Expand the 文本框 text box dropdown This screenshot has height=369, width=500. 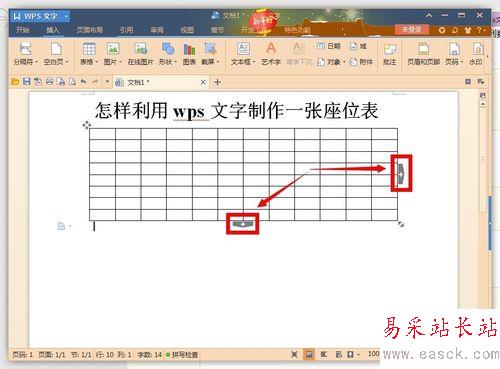[x=254, y=62]
